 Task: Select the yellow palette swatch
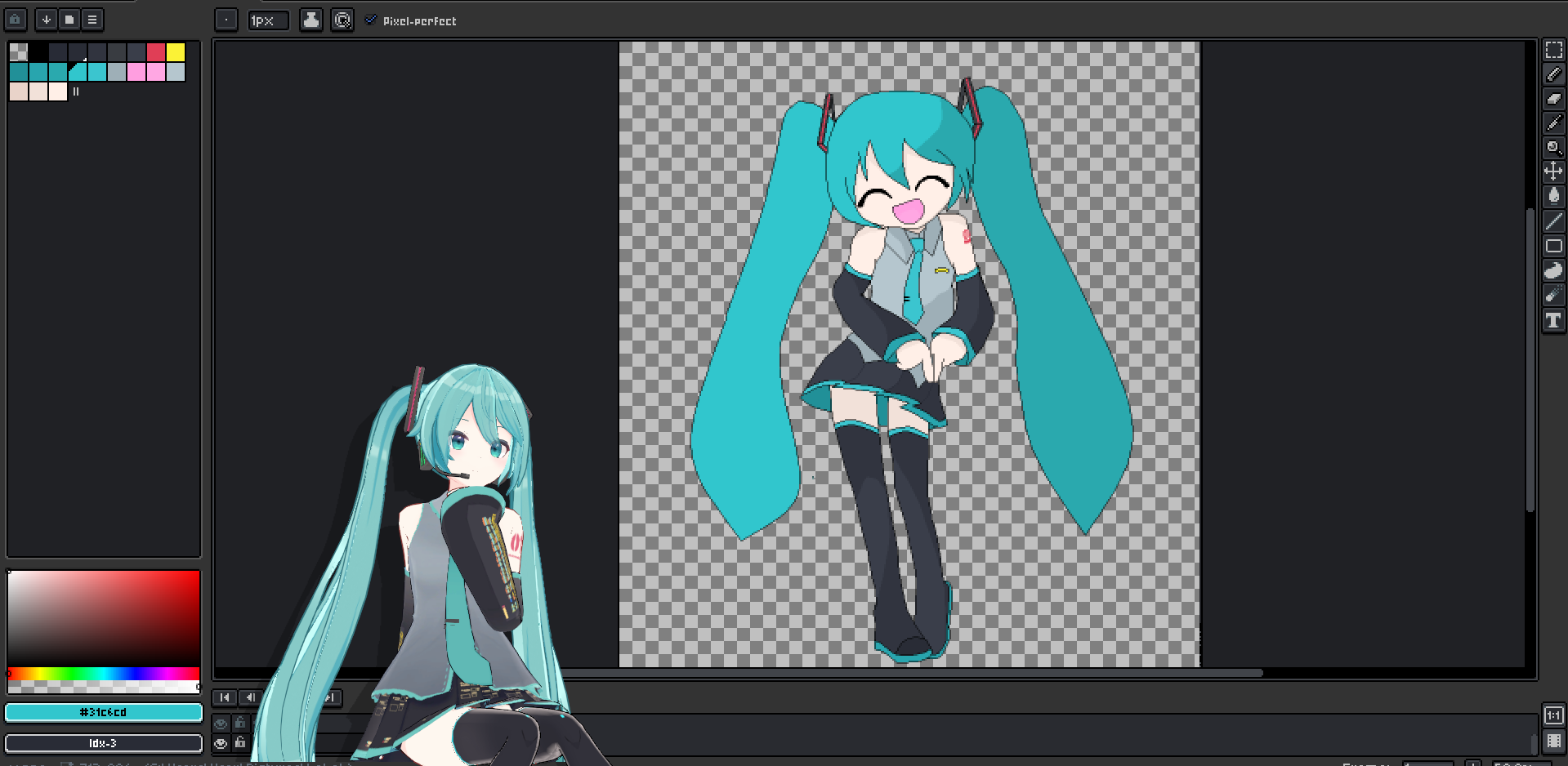click(176, 52)
